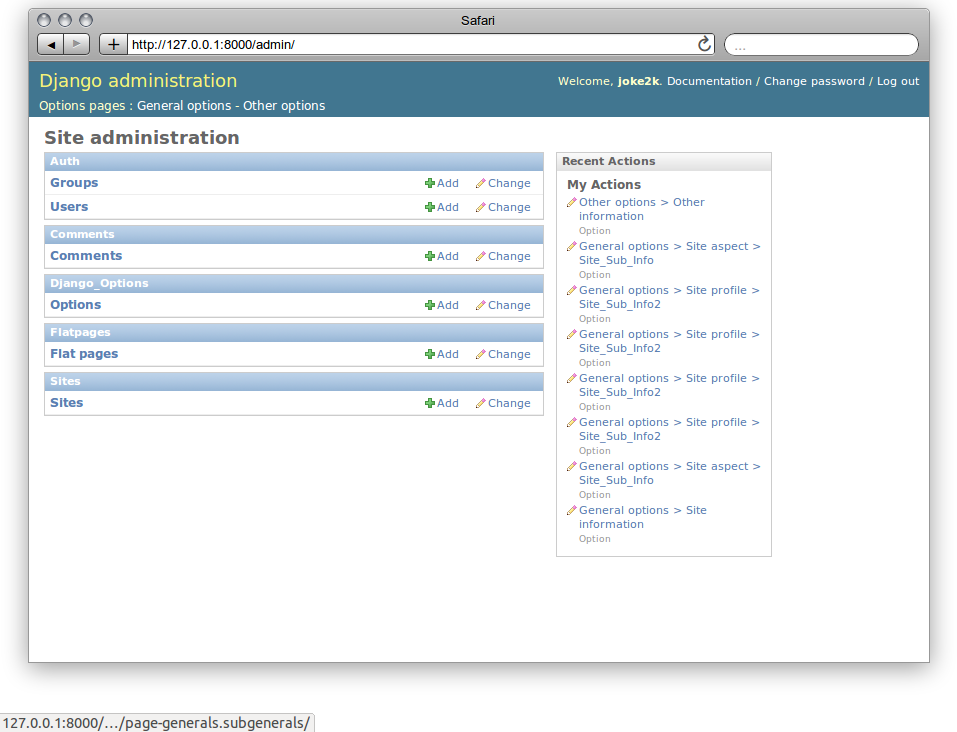Open the Groups model link
Viewport: 957px width, 732px height.
(x=74, y=183)
